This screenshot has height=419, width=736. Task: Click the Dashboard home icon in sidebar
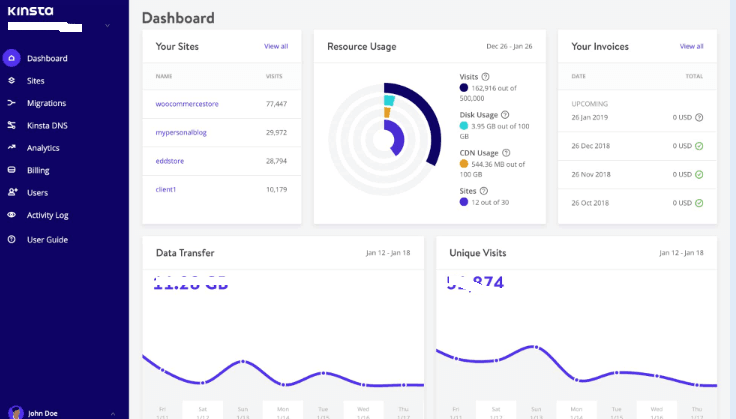coord(11,58)
